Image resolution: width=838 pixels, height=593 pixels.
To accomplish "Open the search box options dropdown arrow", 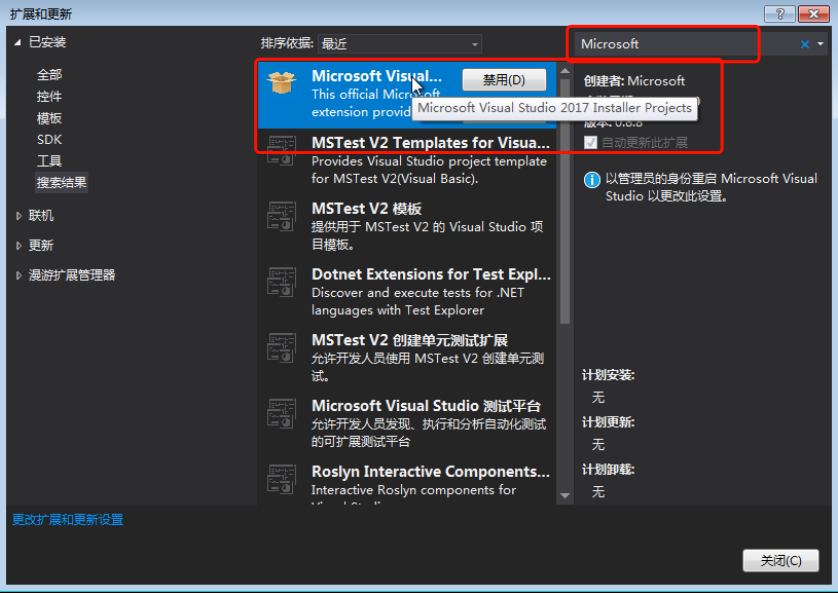I will point(820,44).
